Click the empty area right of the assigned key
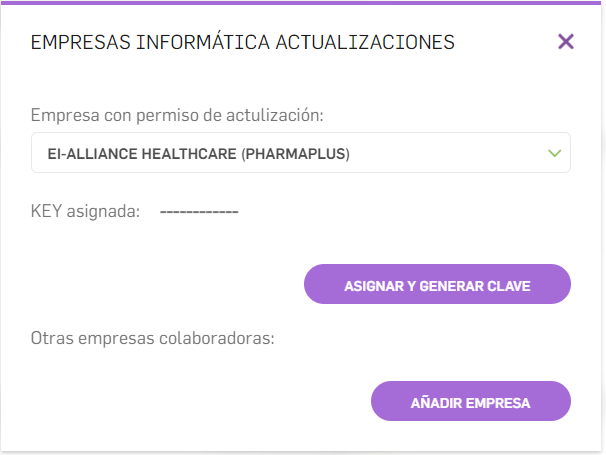The height and width of the screenshot is (455, 606). tap(400, 212)
